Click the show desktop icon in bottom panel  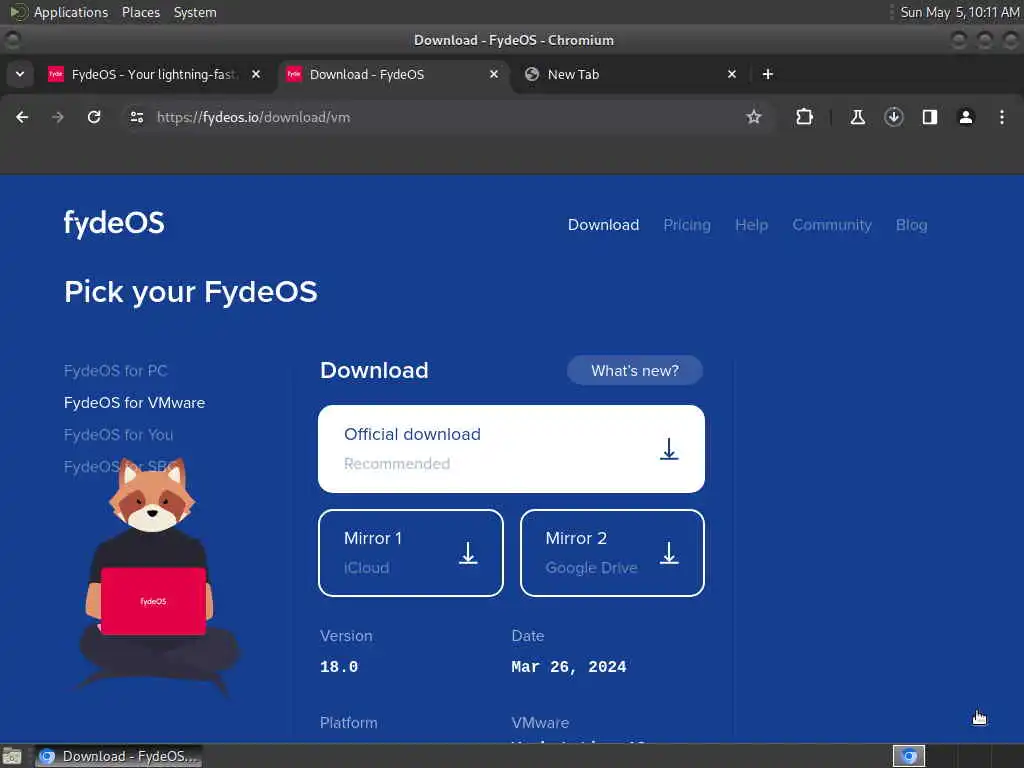point(12,756)
